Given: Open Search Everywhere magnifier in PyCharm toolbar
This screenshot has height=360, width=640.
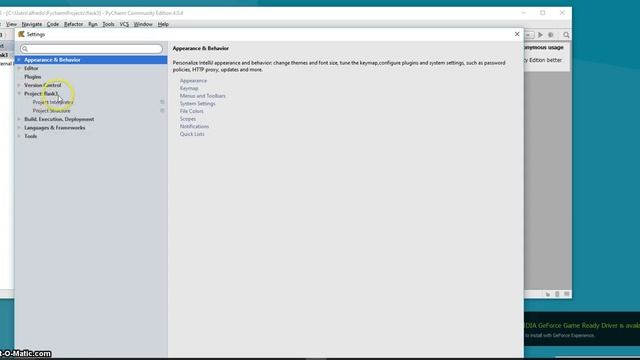Looking at the screenshot, I should (x=566, y=35).
